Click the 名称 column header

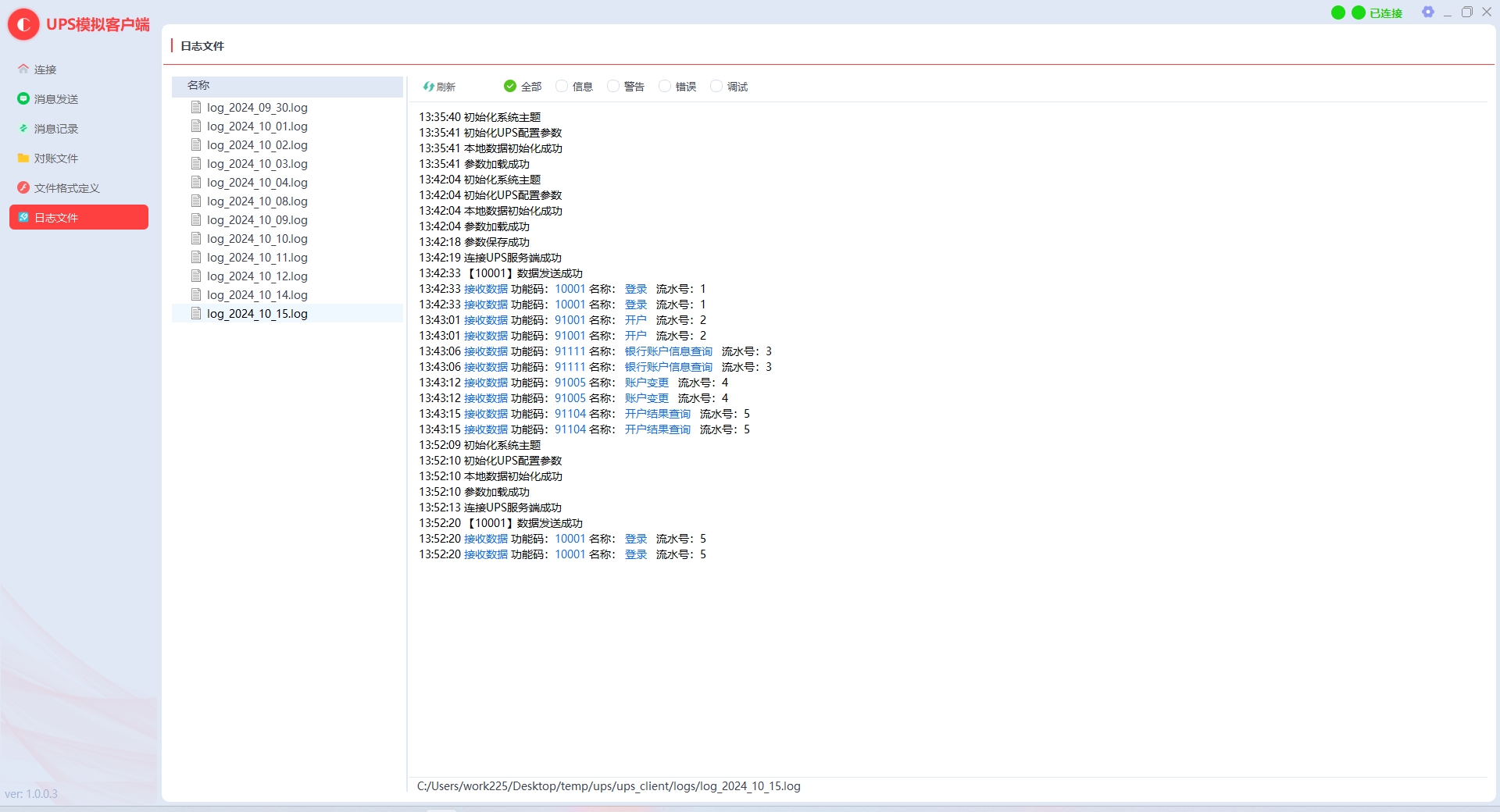287,86
